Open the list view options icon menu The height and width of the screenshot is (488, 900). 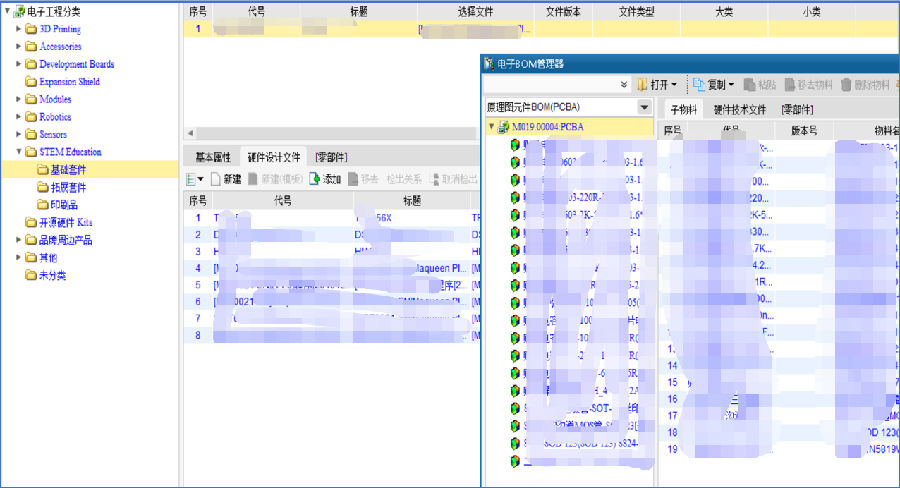tap(194, 179)
